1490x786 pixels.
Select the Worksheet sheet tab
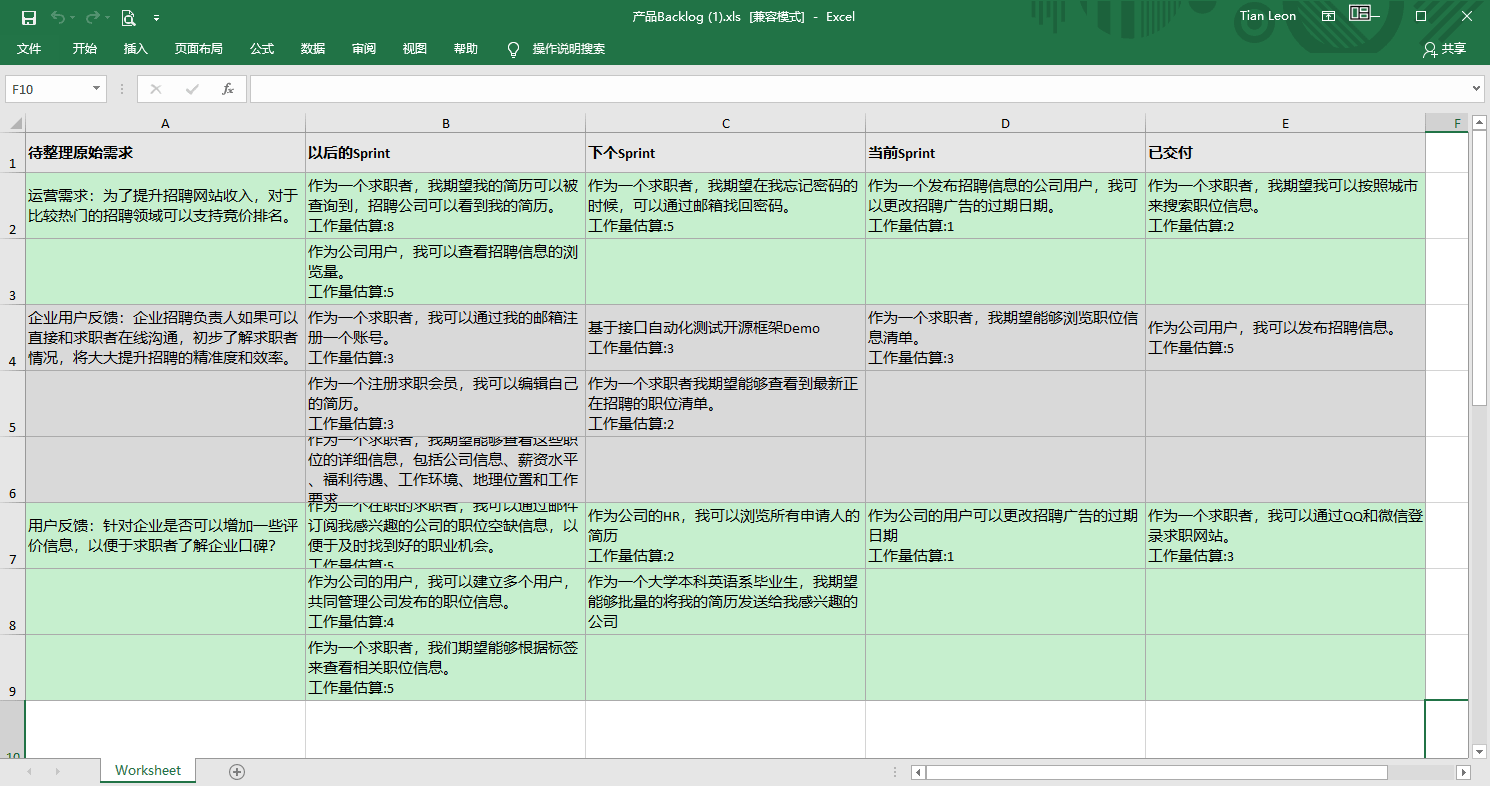[148, 770]
